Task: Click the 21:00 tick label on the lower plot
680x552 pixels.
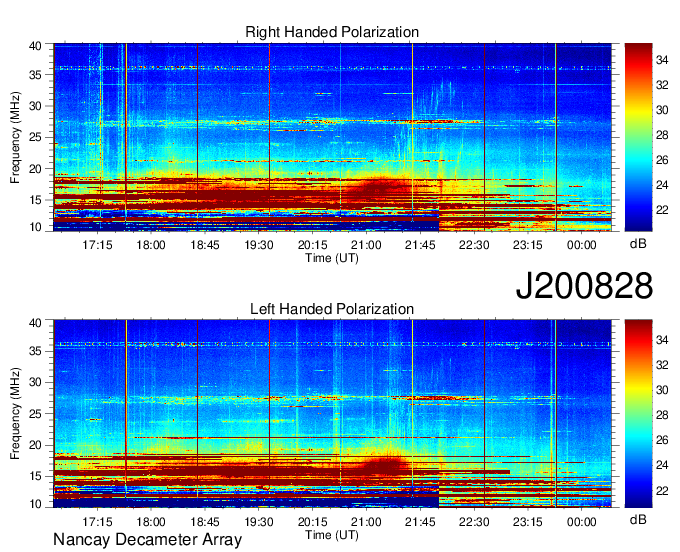Action: click(366, 522)
